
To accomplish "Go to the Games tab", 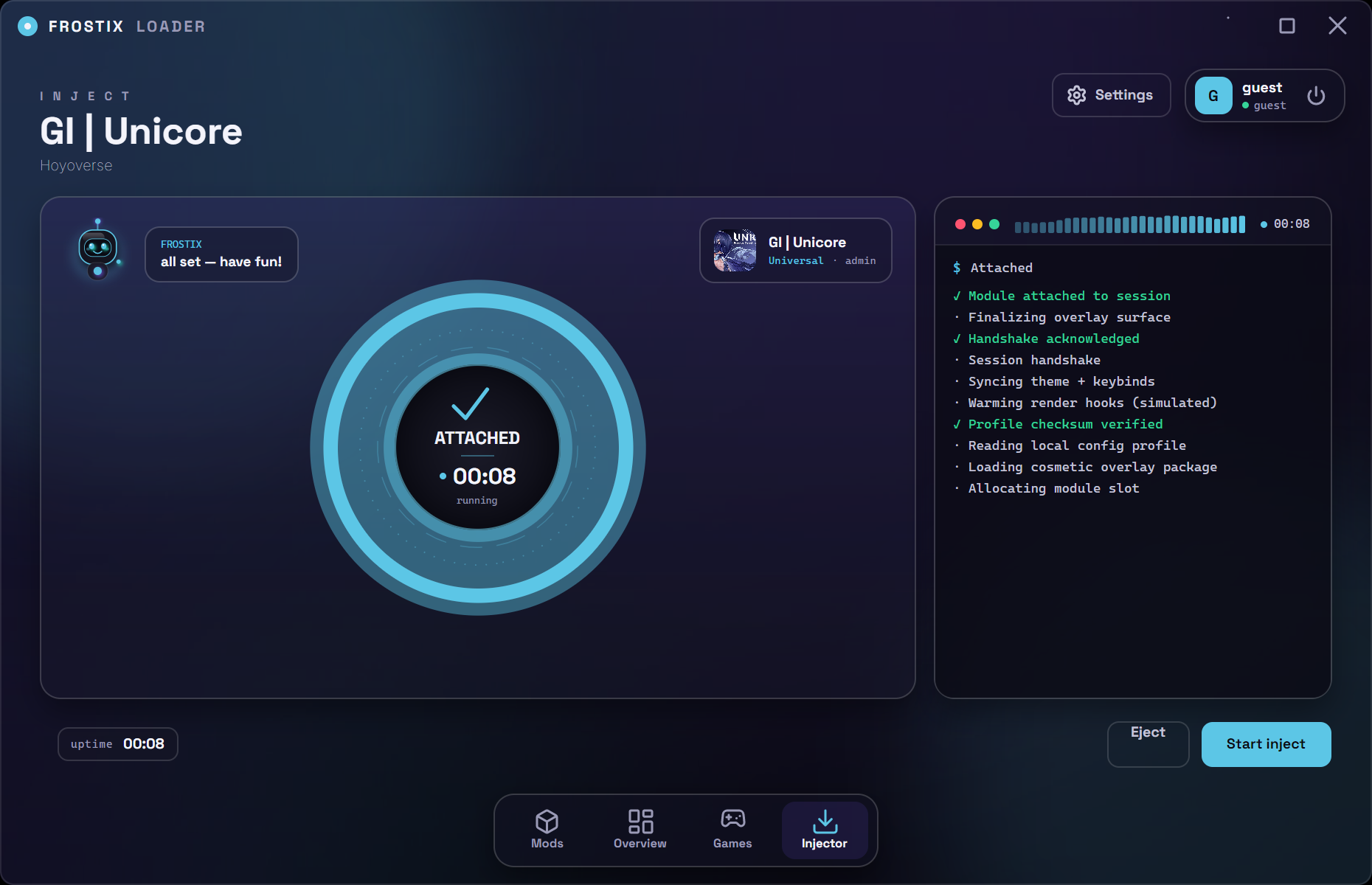I will tap(732, 830).
